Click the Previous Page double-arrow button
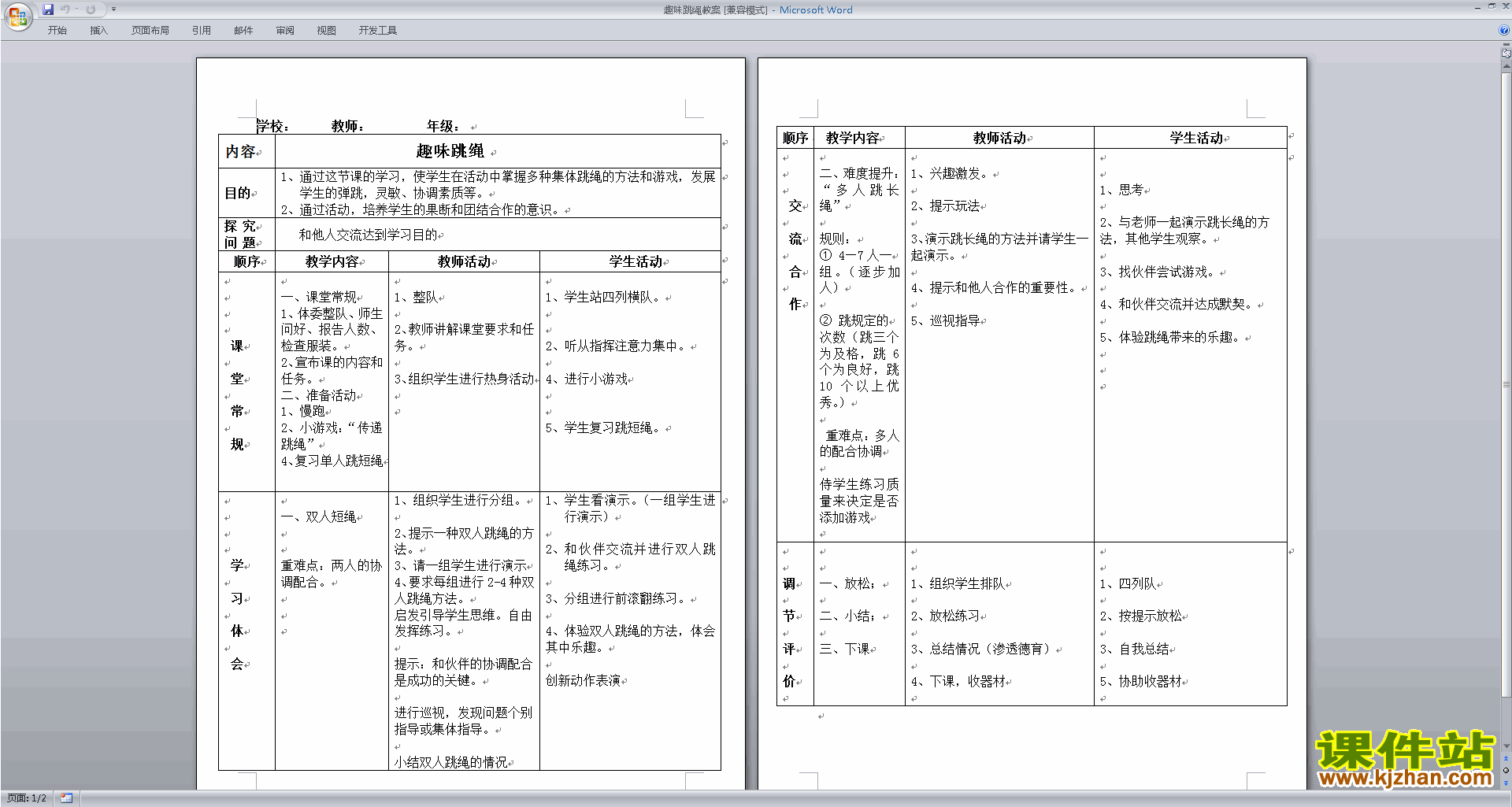Screen dimensions: 1512x807 (1506, 759)
